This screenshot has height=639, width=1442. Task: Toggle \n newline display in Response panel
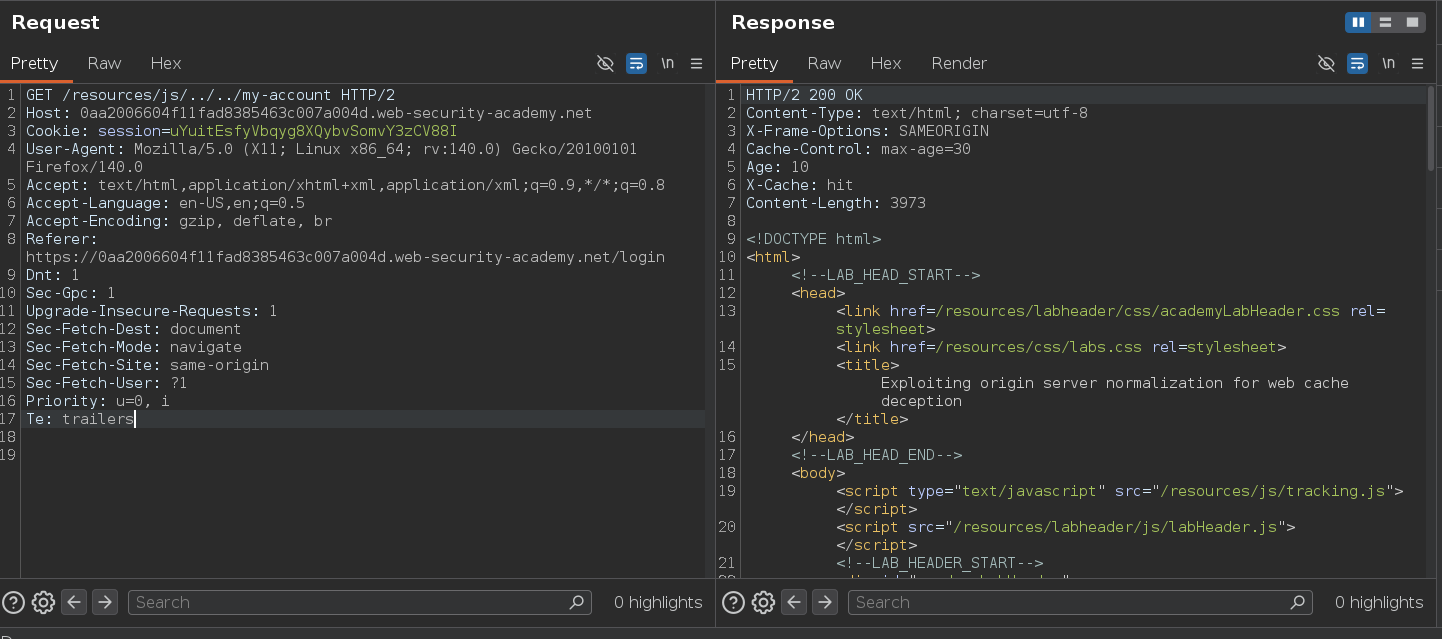[1388, 63]
